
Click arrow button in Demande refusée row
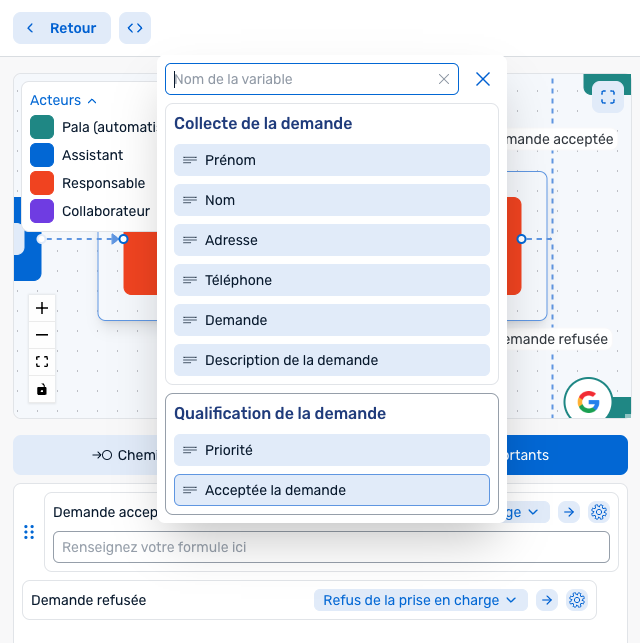(546, 600)
